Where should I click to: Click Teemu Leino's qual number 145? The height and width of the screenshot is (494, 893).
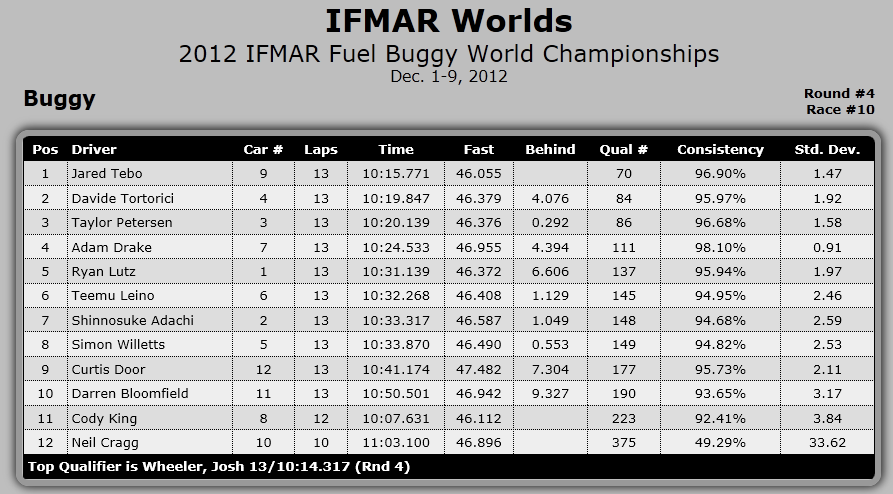point(624,296)
